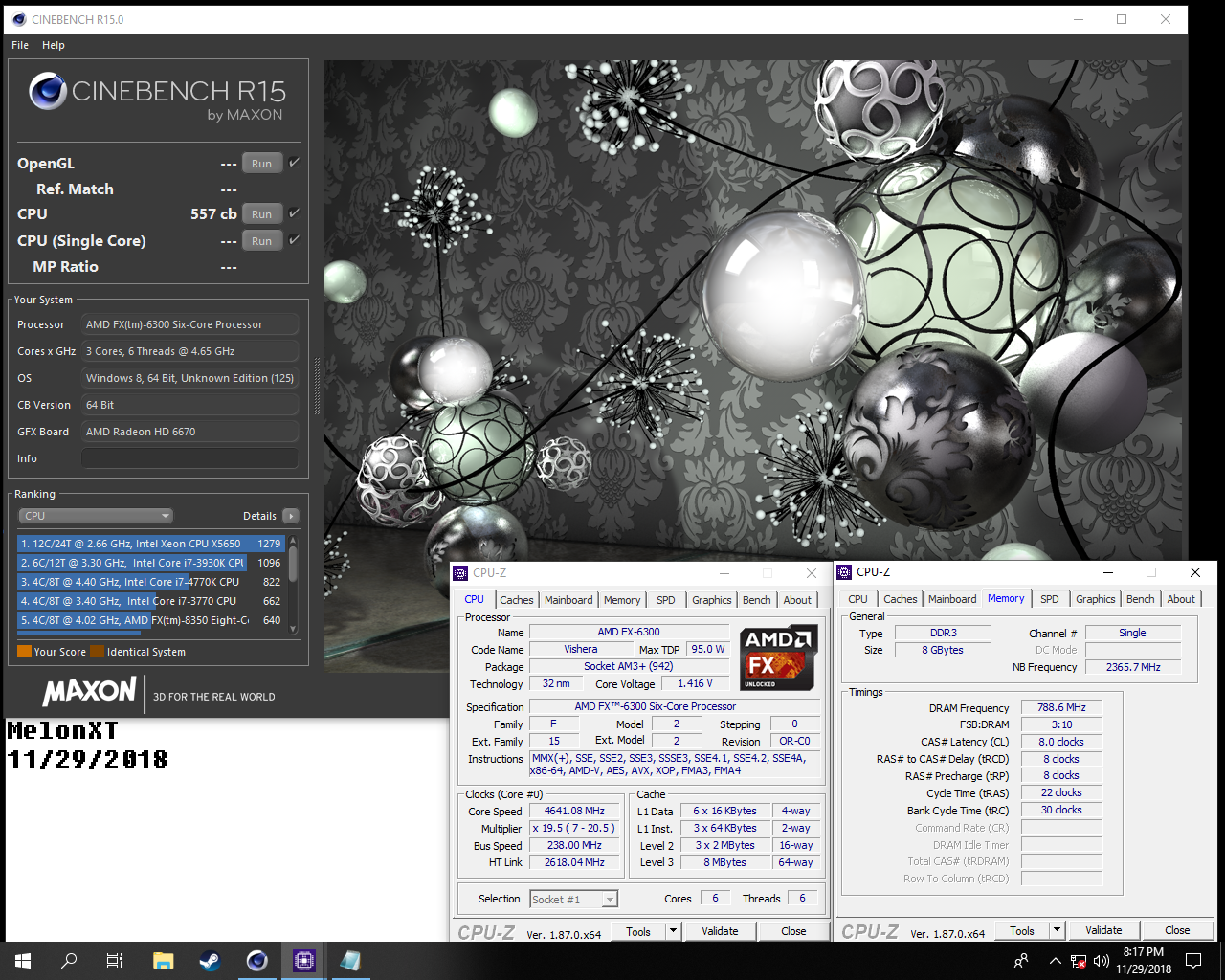Click Validate in right CPU-Z
Screen dimensions: 1225x980
[x=1103, y=930]
